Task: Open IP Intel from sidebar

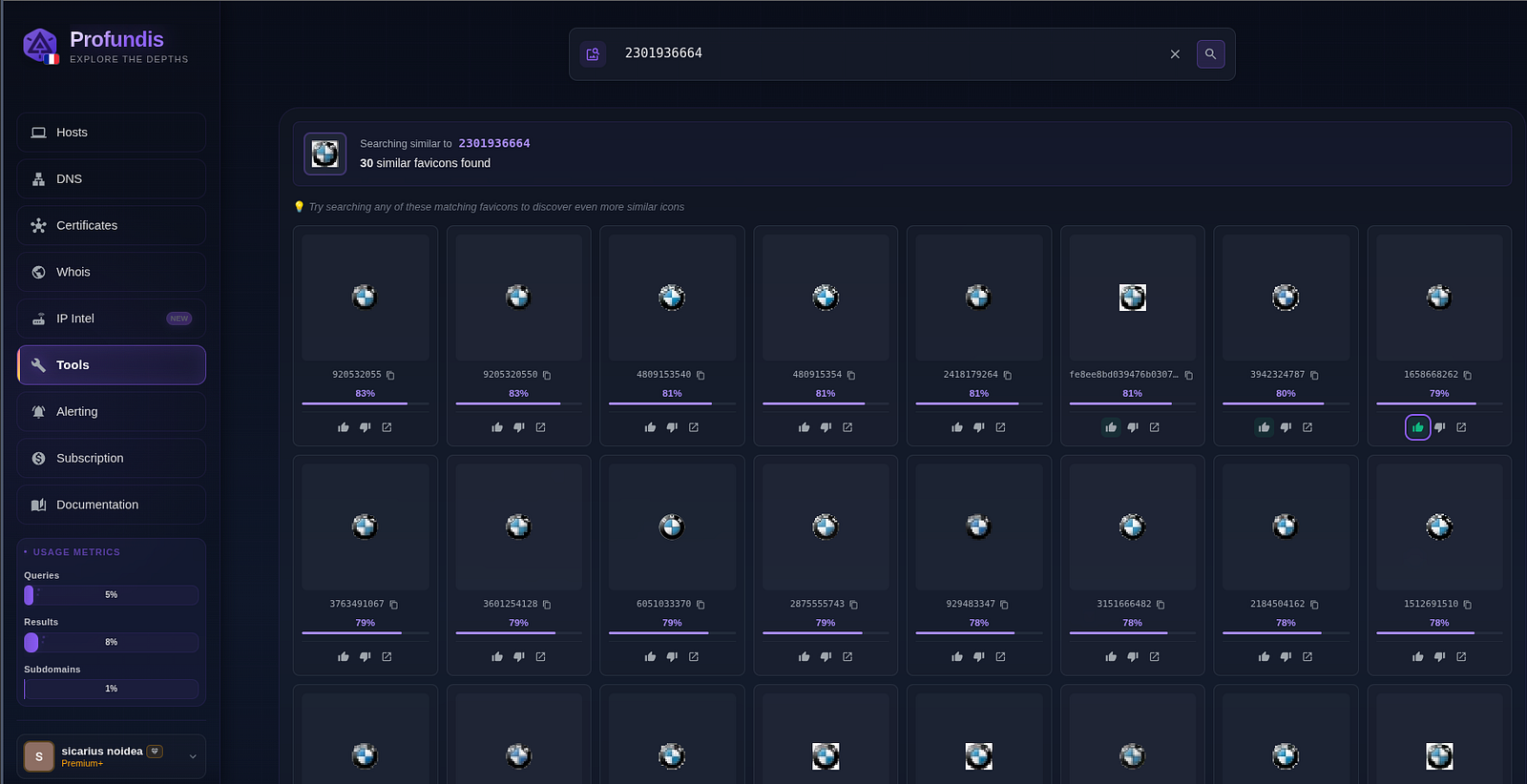Action: 111,319
